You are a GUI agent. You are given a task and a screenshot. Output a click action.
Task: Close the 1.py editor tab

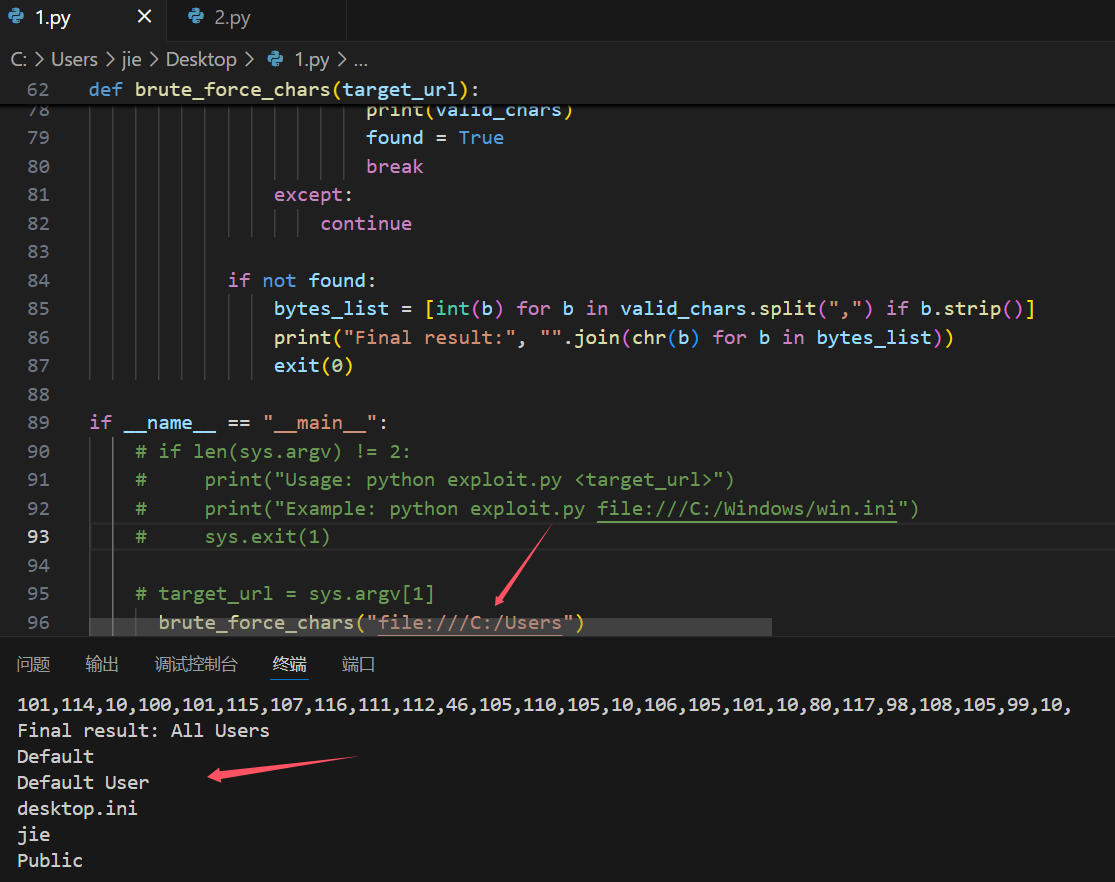144,16
